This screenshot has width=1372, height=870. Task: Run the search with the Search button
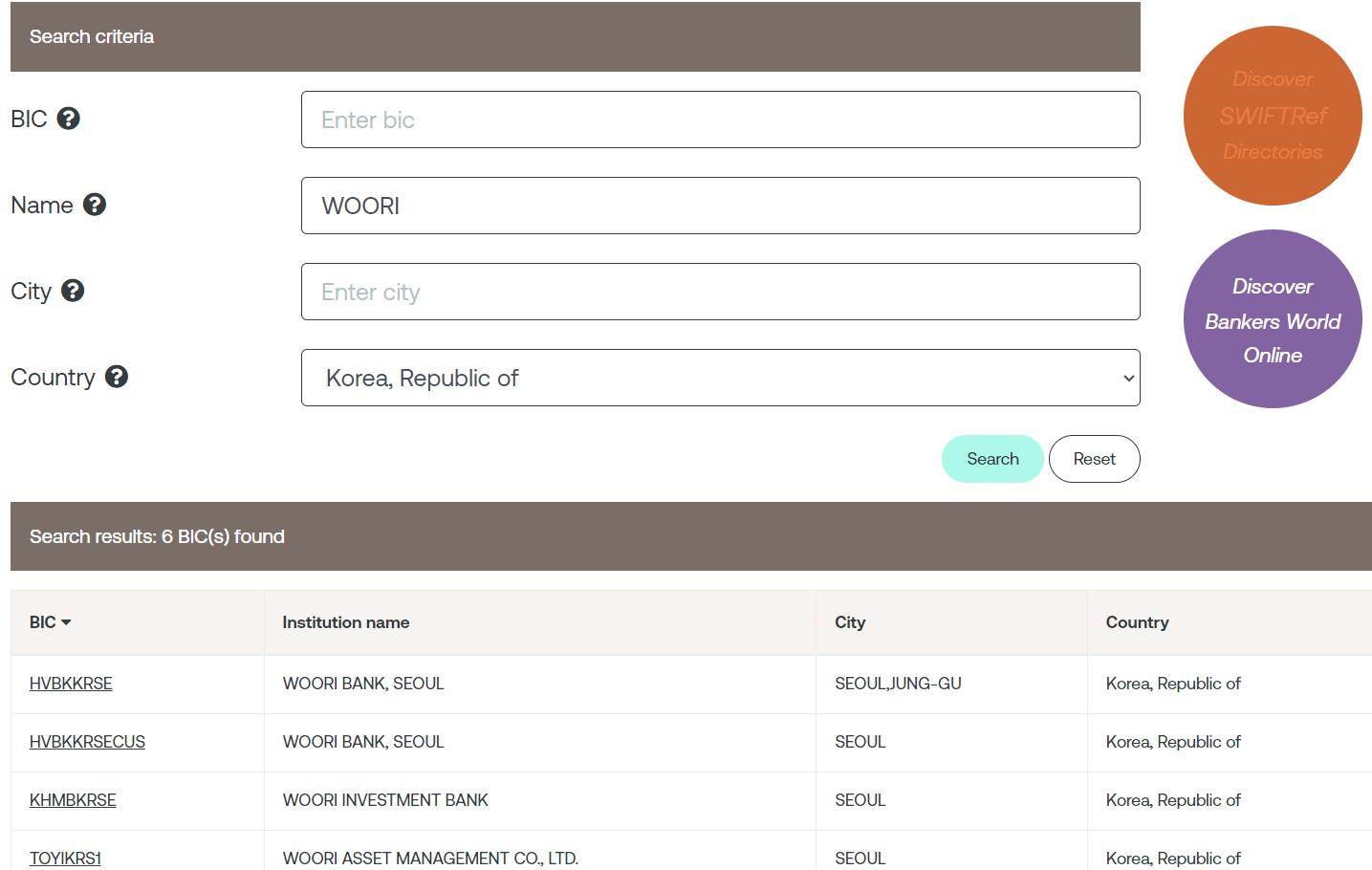(992, 459)
